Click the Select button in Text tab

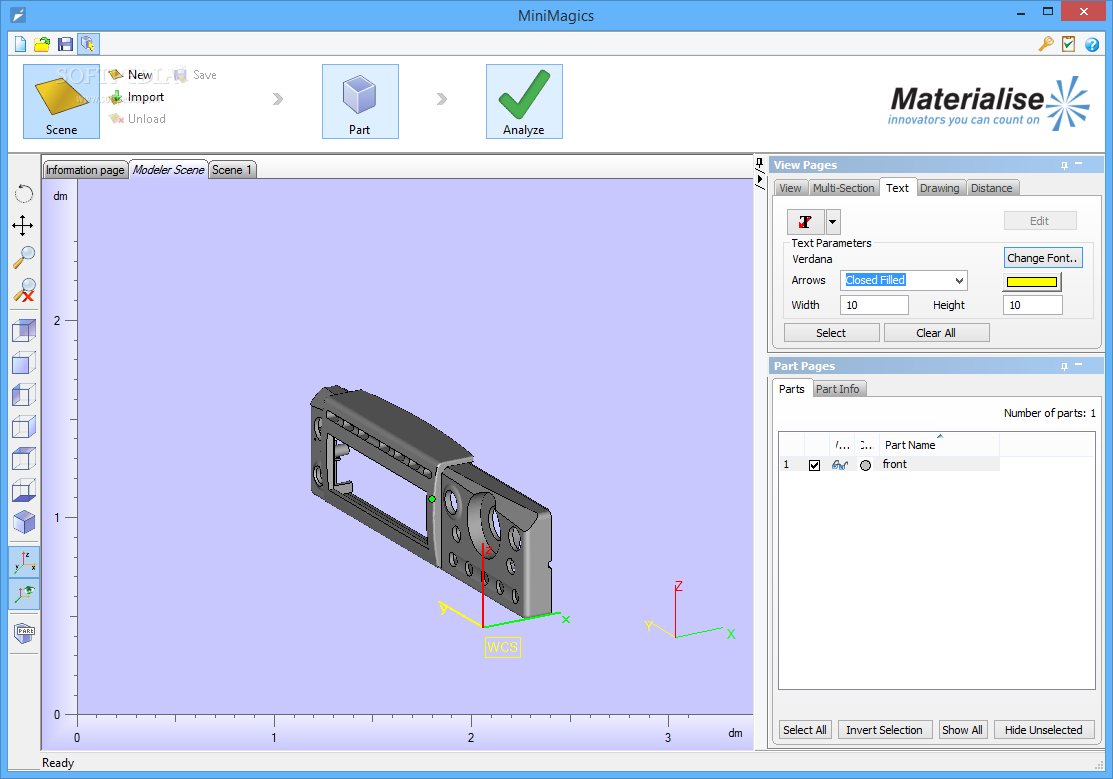831,333
